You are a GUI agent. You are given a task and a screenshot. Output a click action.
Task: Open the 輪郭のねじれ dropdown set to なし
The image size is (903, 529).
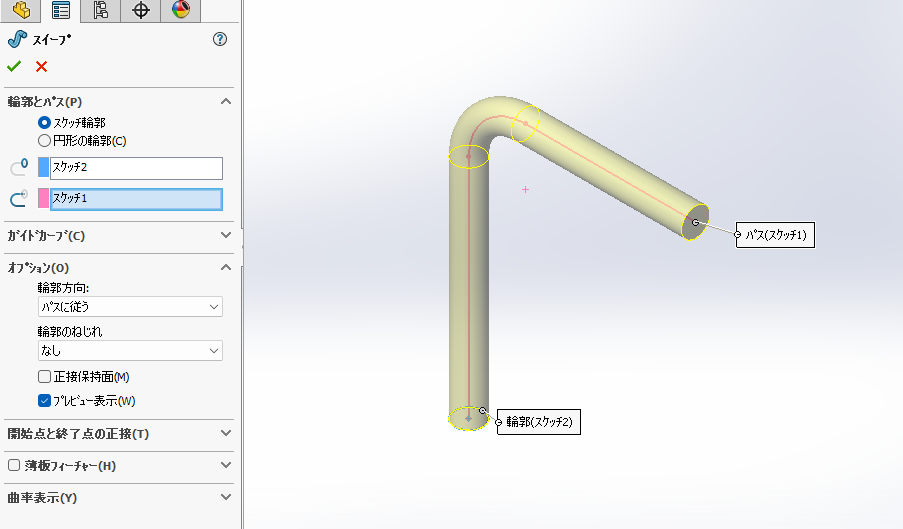pyautogui.click(x=130, y=351)
